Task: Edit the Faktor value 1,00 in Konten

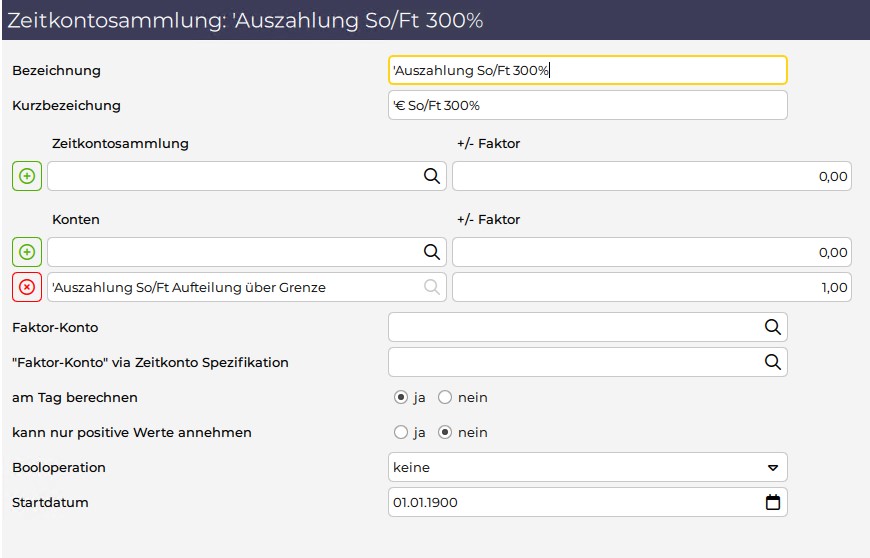Action: (652, 287)
